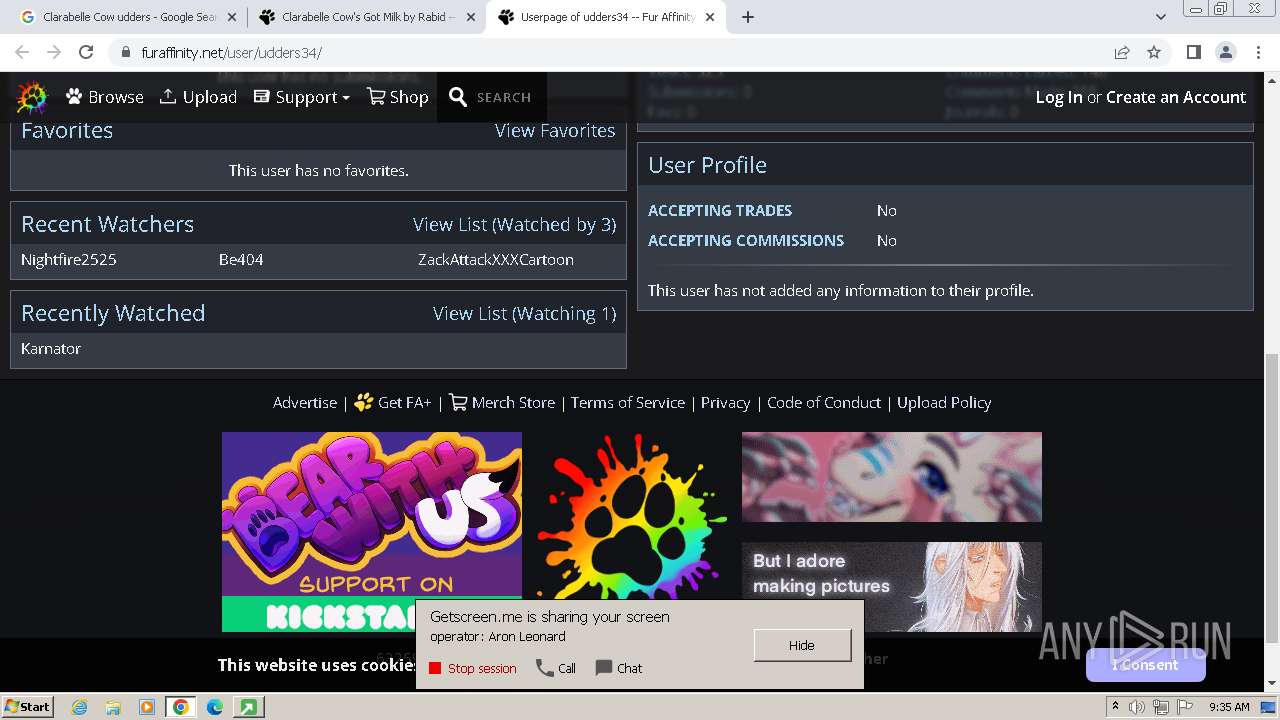
Task: Click the page vertical scrollbar
Action: click(x=1272, y=499)
